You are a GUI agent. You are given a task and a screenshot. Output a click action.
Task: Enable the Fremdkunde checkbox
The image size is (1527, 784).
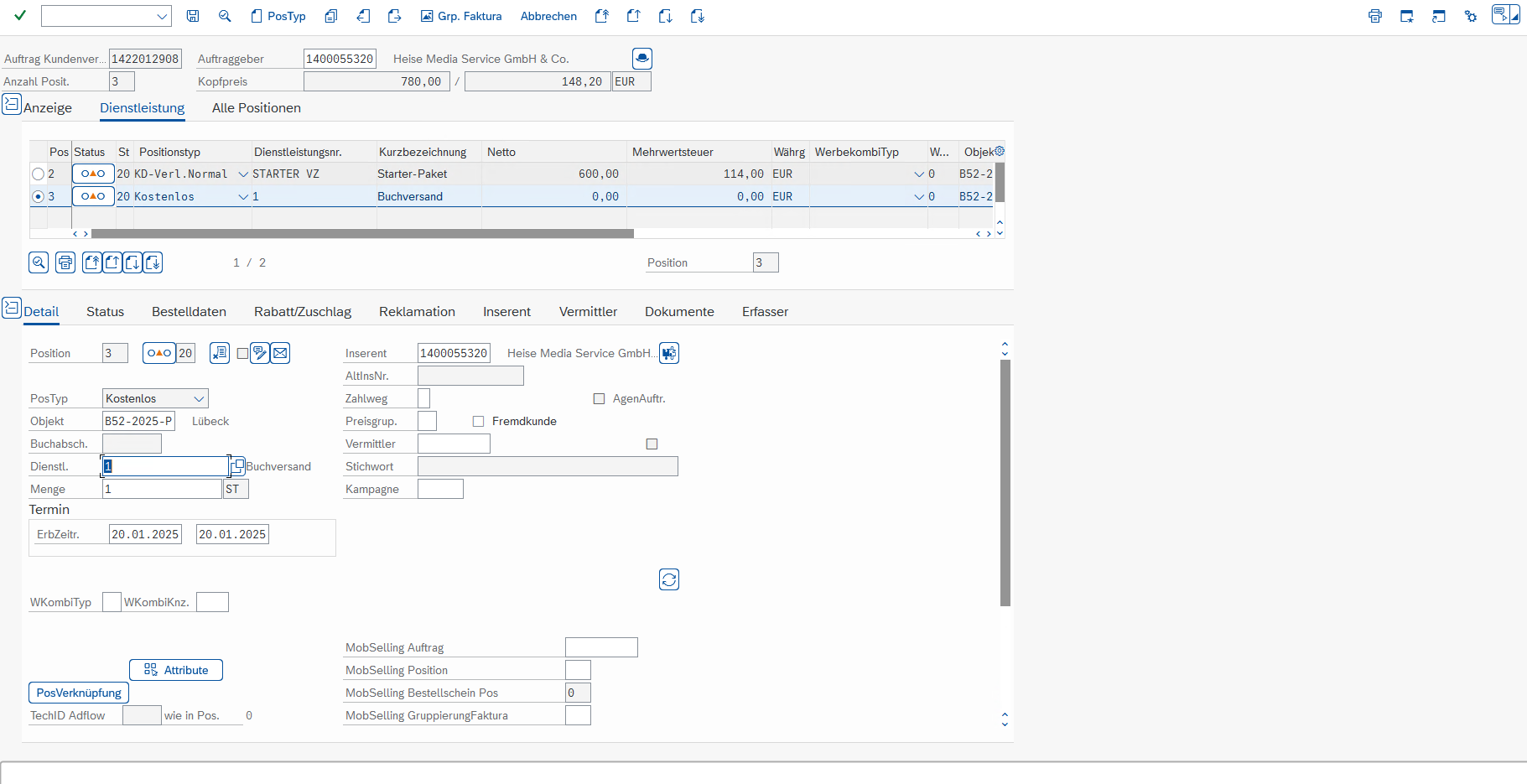click(478, 421)
